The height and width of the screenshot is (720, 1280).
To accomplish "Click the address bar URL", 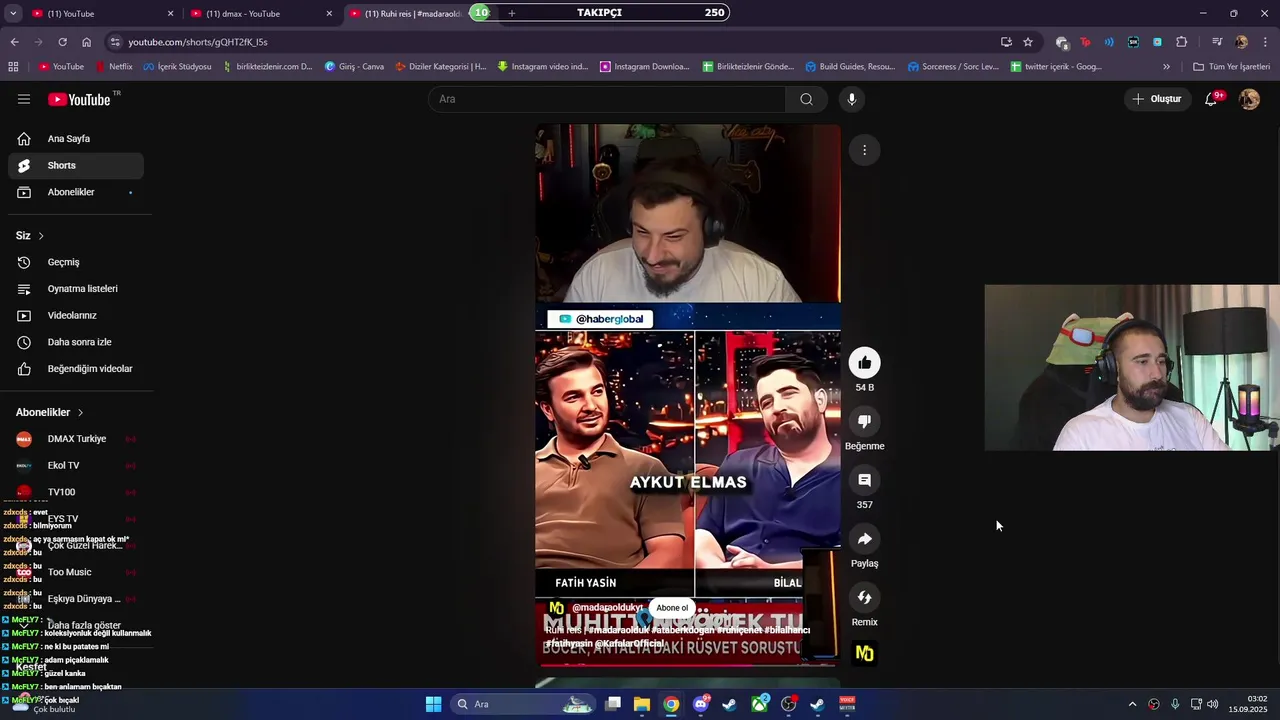I will click(198, 42).
